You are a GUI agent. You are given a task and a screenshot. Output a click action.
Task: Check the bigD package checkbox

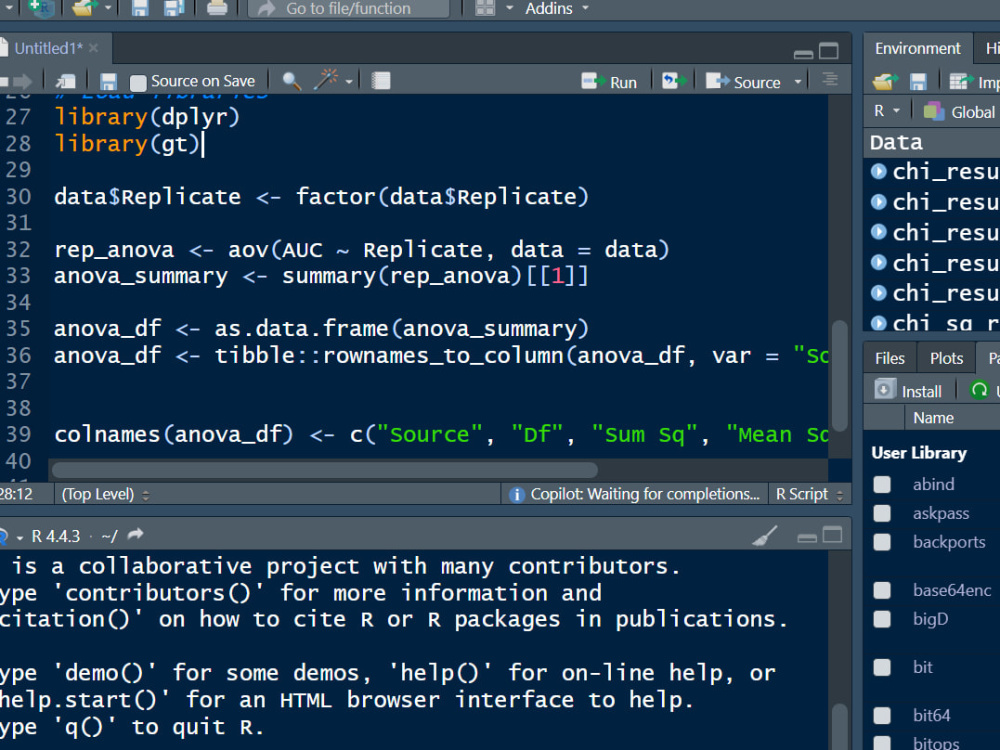[x=882, y=619]
